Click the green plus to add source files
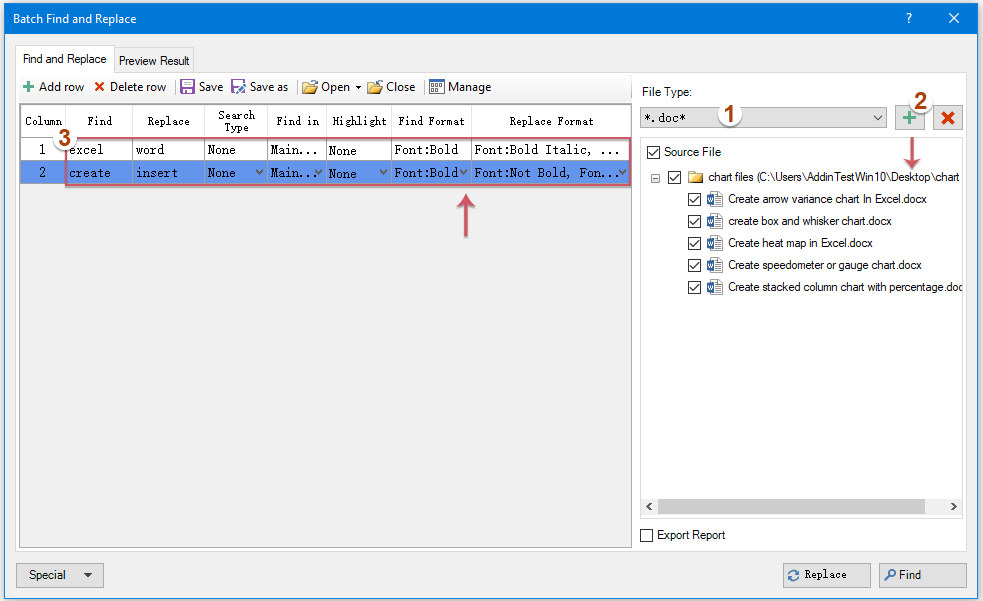The height and width of the screenshot is (601, 983). [x=910, y=117]
